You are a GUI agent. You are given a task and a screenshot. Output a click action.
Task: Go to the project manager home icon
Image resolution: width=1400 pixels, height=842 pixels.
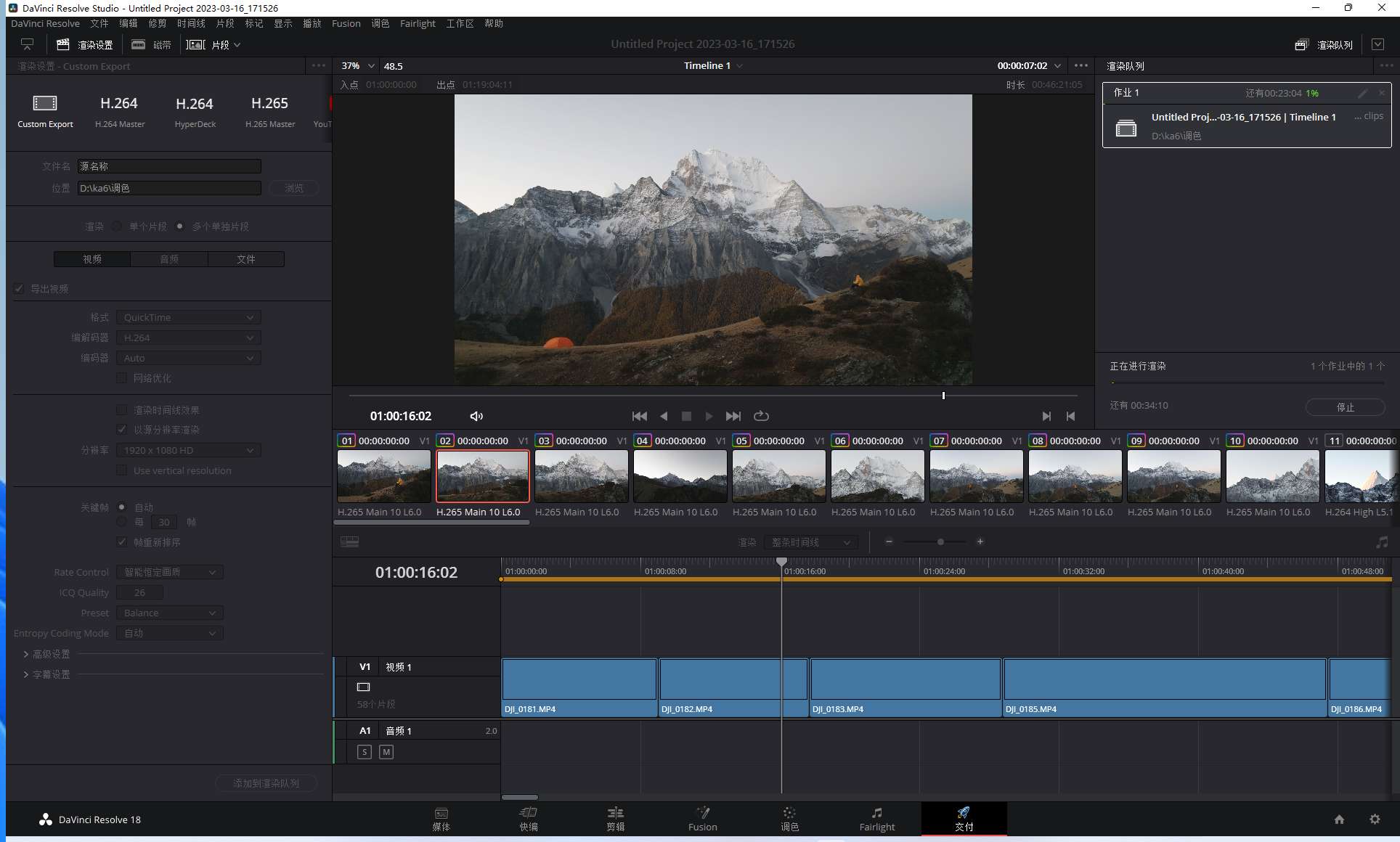tap(1339, 819)
